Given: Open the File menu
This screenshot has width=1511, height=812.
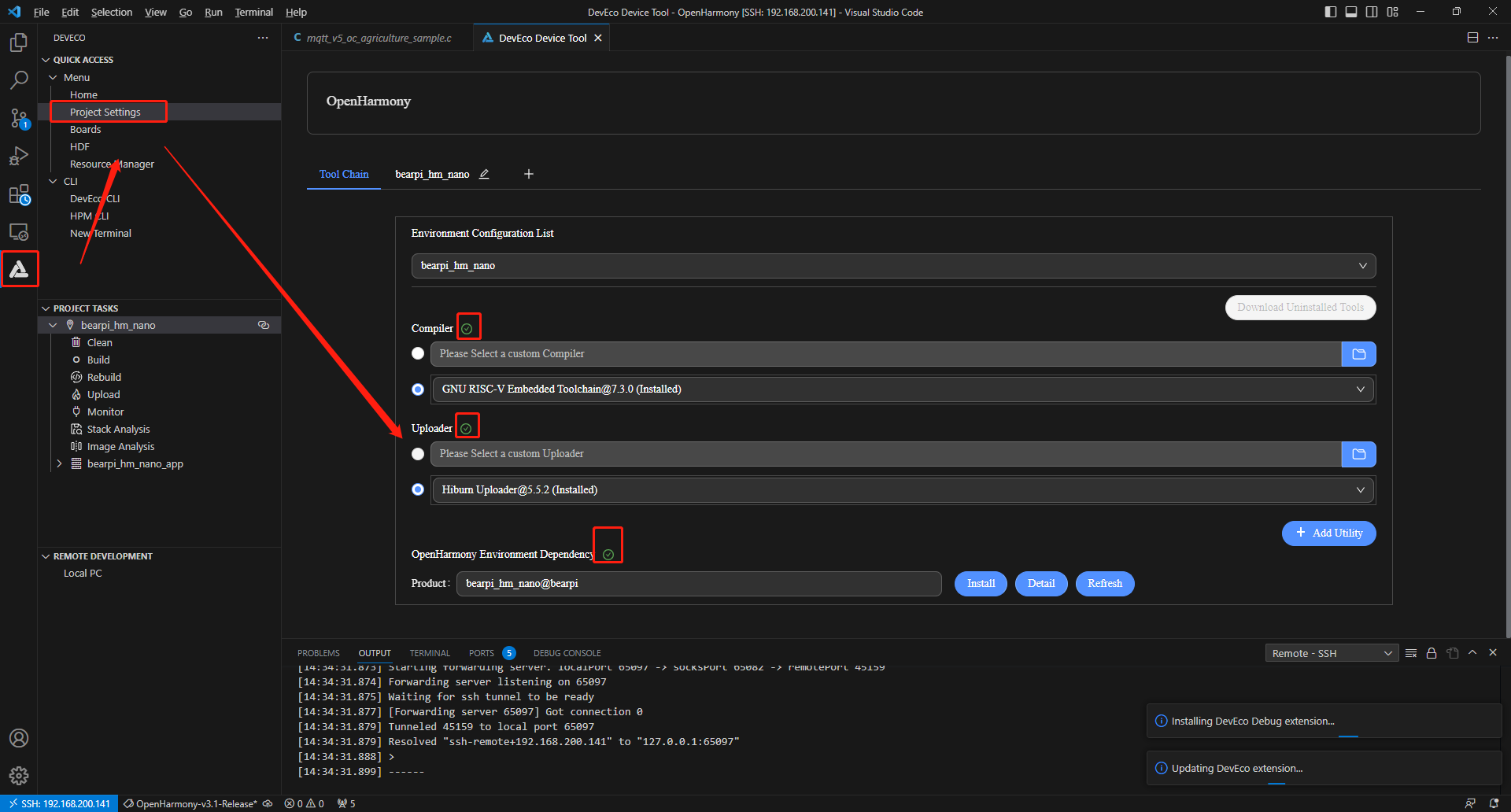Looking at the screenshot, I should click(42, 12).
